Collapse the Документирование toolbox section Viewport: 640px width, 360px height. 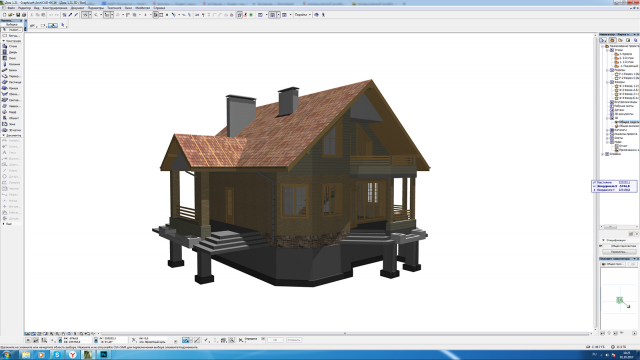[4, 135]
